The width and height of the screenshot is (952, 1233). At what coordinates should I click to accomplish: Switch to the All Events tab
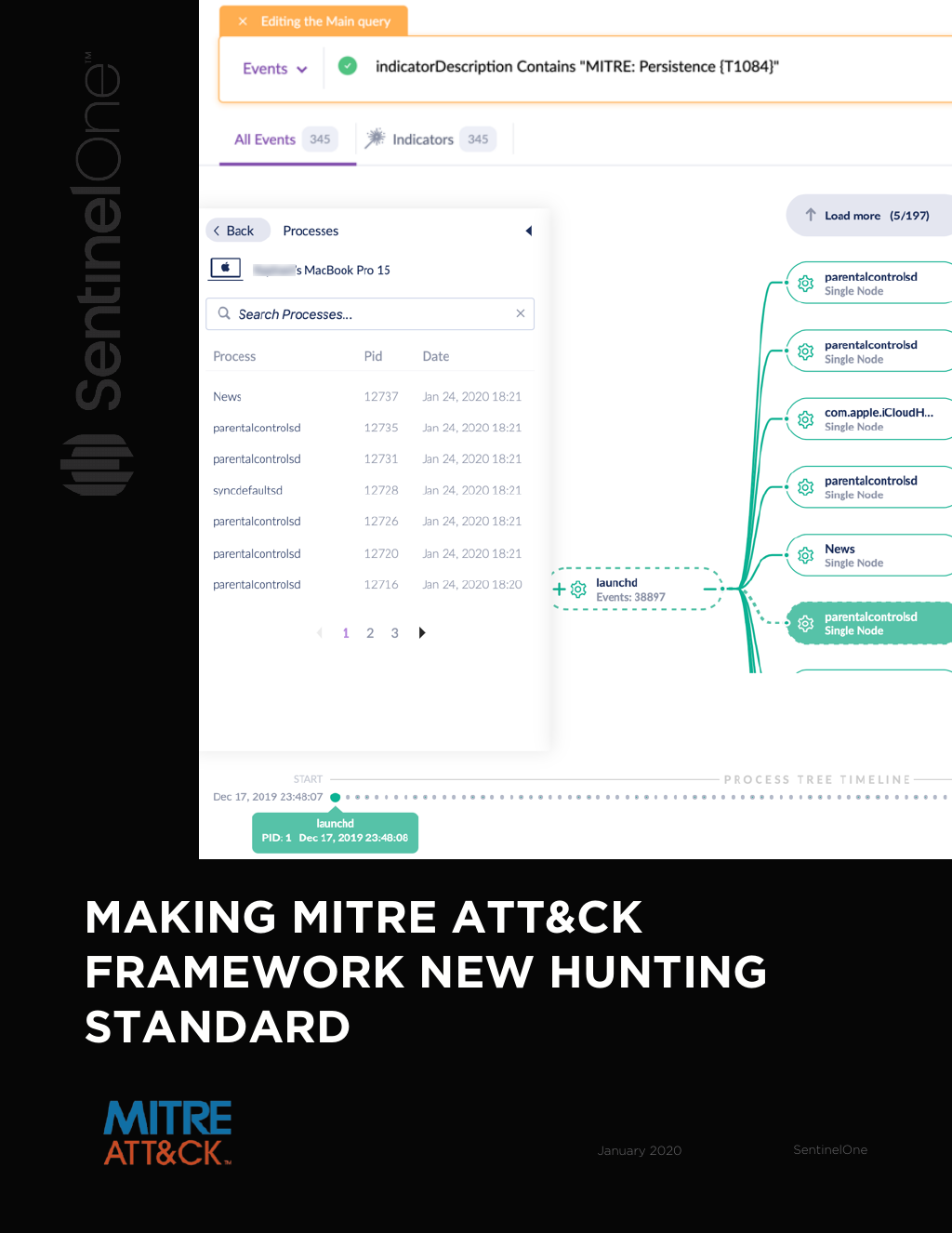point(265,139)
